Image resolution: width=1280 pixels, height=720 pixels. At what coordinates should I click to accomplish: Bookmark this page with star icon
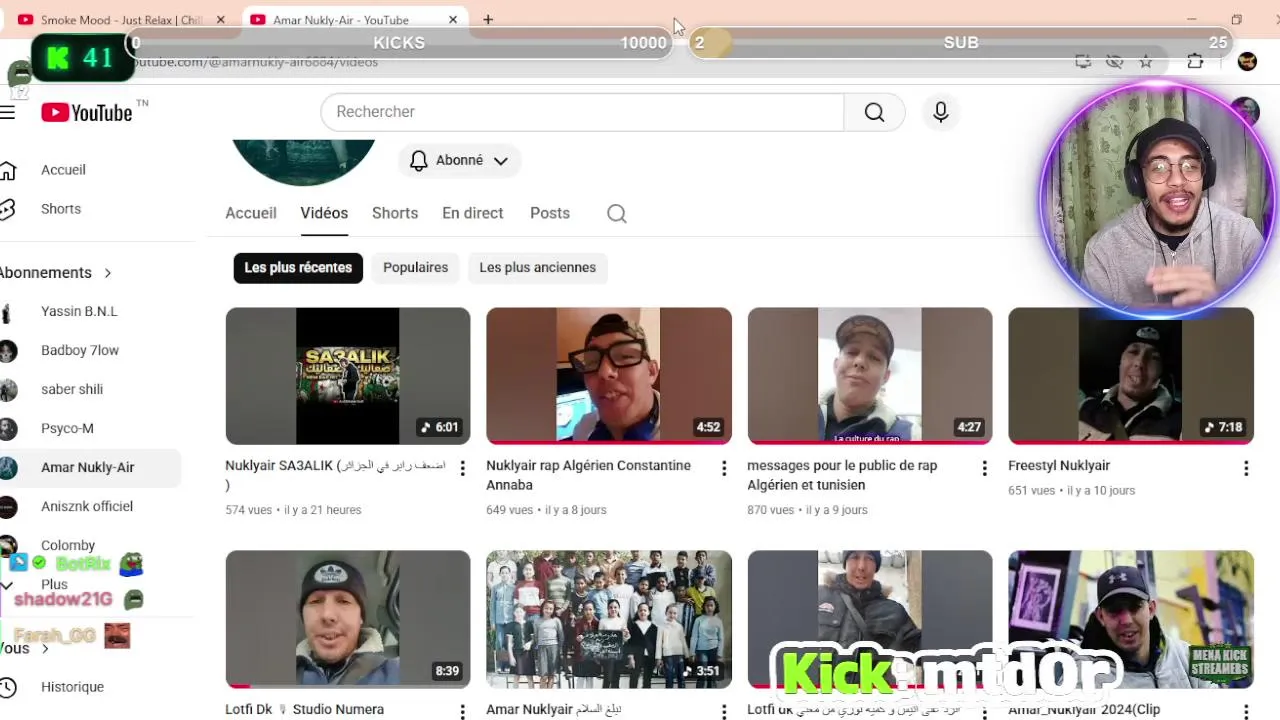1146,62
